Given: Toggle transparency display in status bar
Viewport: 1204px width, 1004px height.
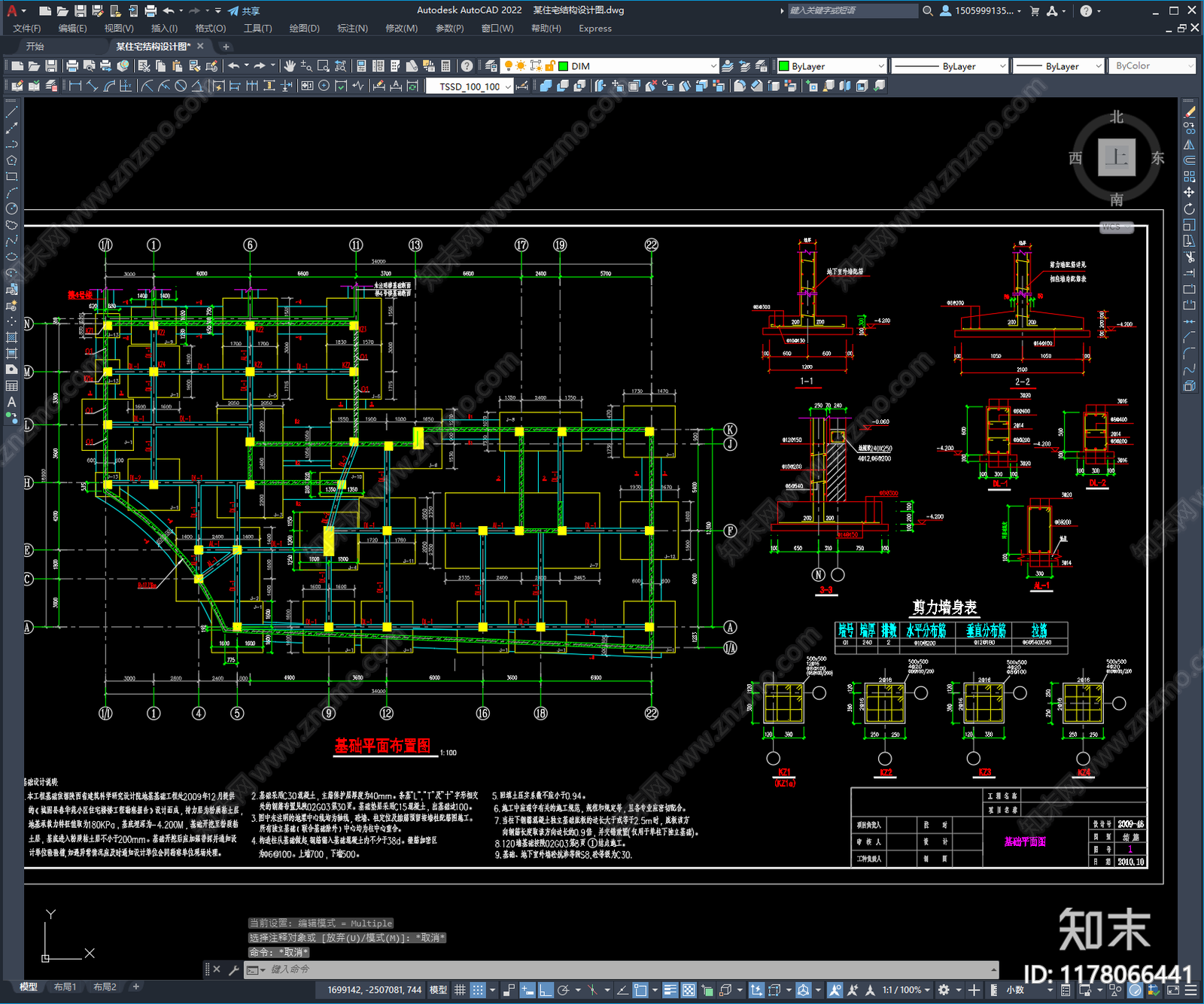Looking at the screenshot, I should [688, 990].
